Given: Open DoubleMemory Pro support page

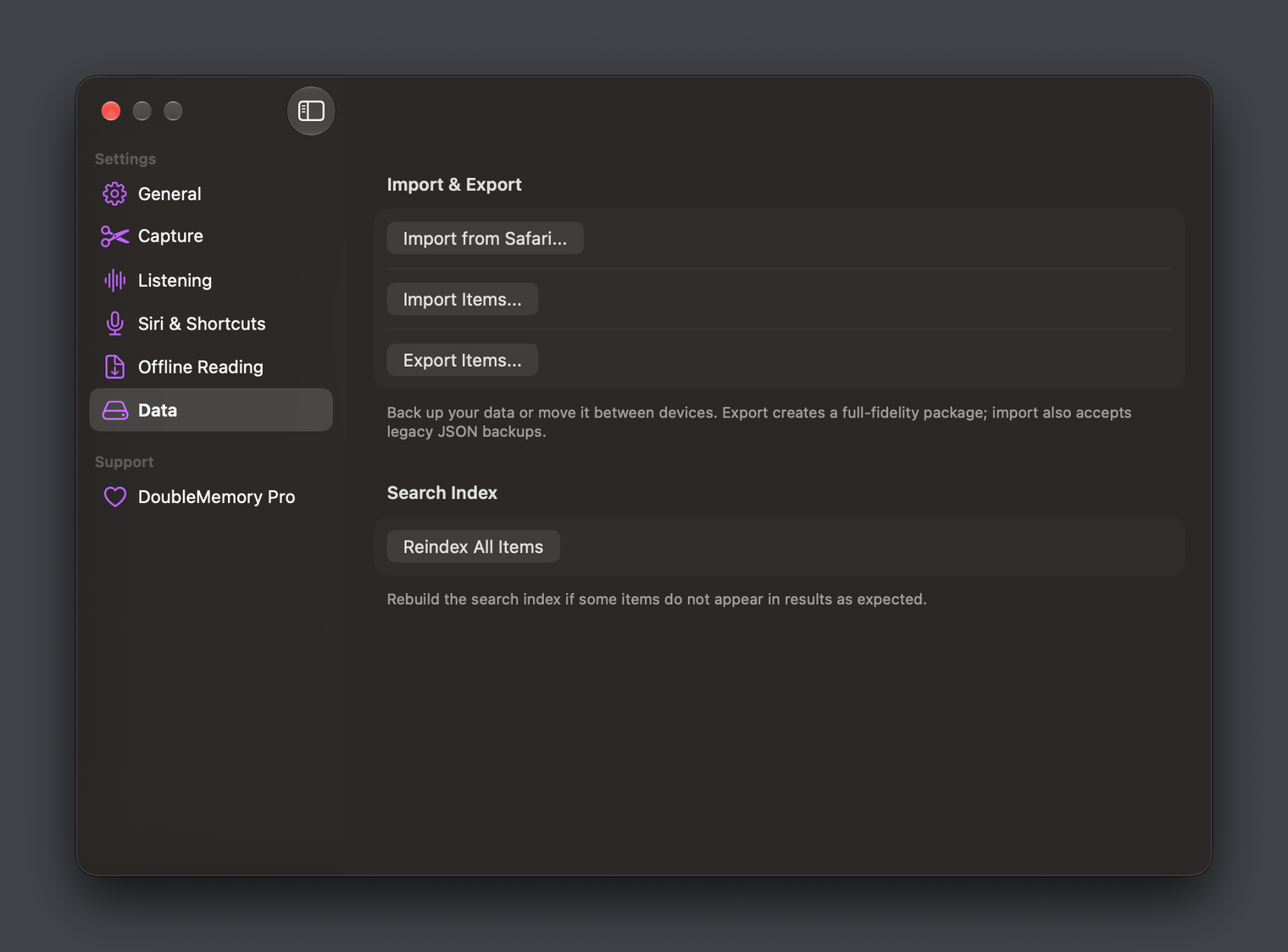Looking at the screenshot, I should [211, 497].
